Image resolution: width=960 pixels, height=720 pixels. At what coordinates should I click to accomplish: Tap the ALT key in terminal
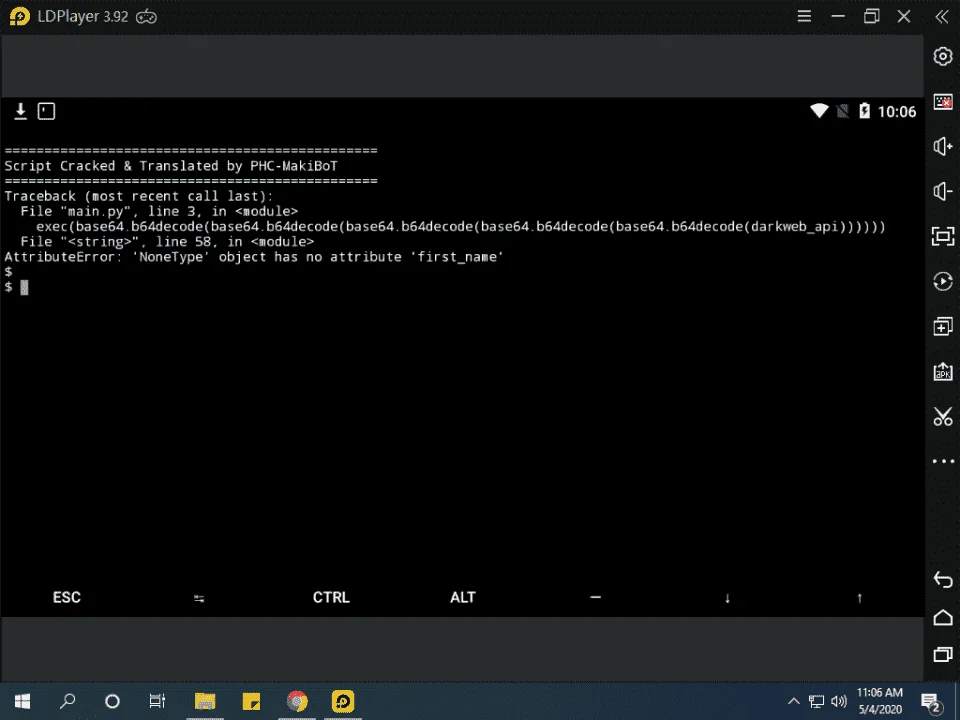[x=463, y=598]
